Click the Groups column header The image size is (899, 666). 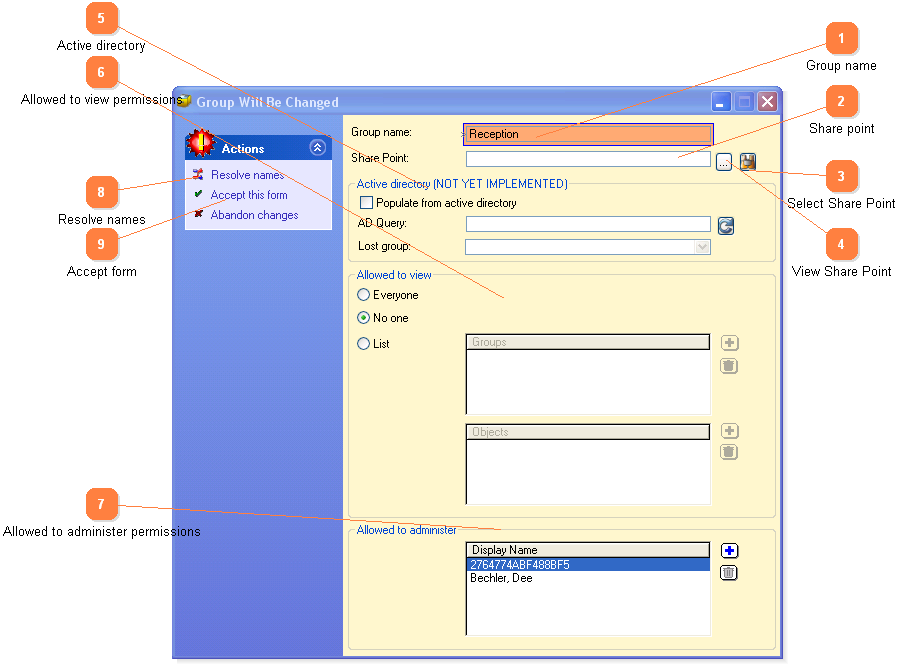pos(588,342)
